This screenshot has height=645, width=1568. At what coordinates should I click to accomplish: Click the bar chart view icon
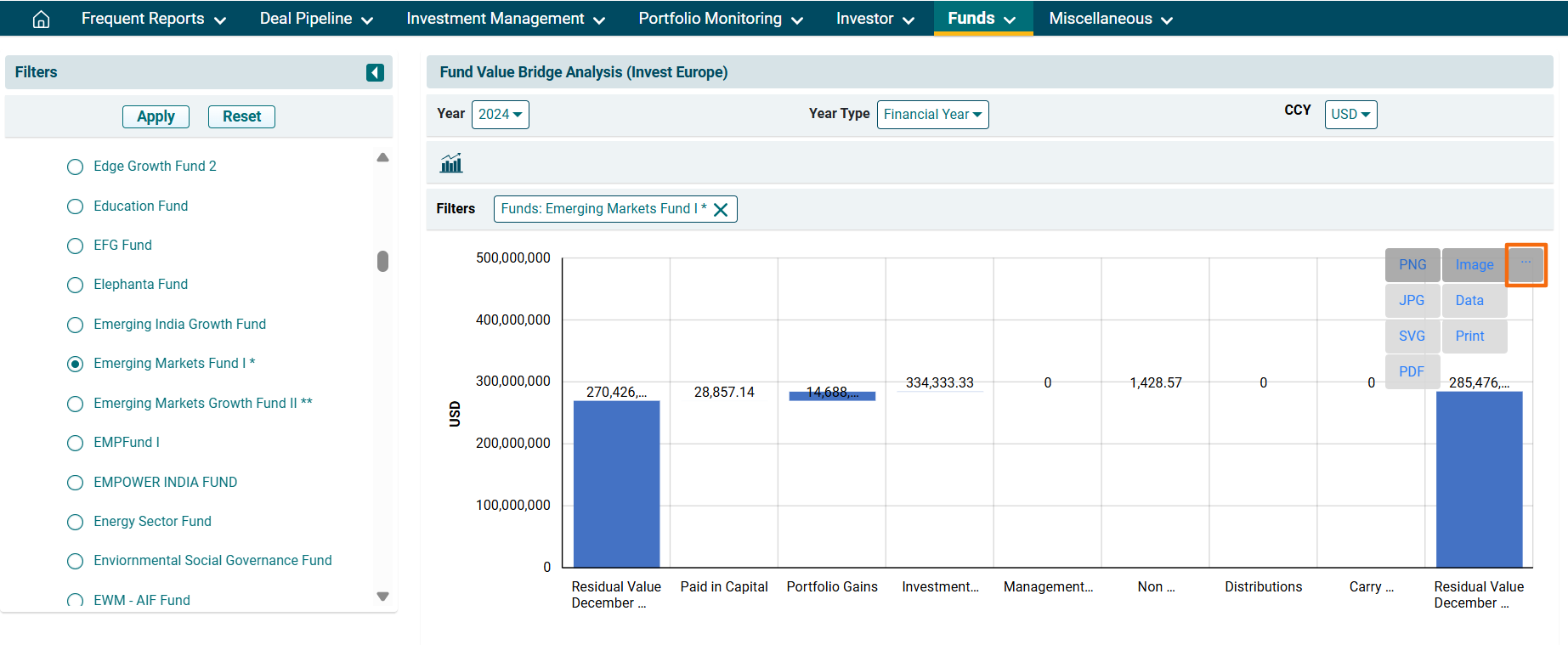click(x=451, y=163)
